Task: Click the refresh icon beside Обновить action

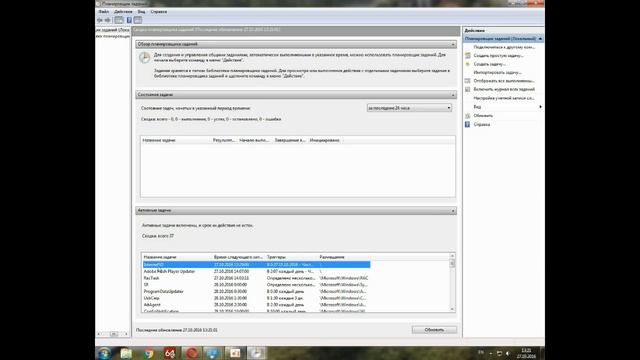Action: pos(468,116)
